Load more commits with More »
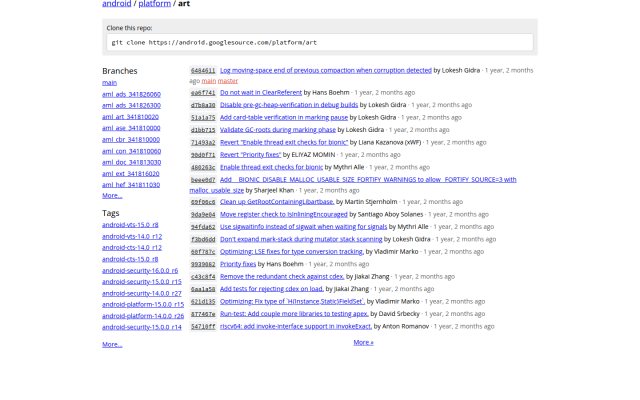 point(363,342)
